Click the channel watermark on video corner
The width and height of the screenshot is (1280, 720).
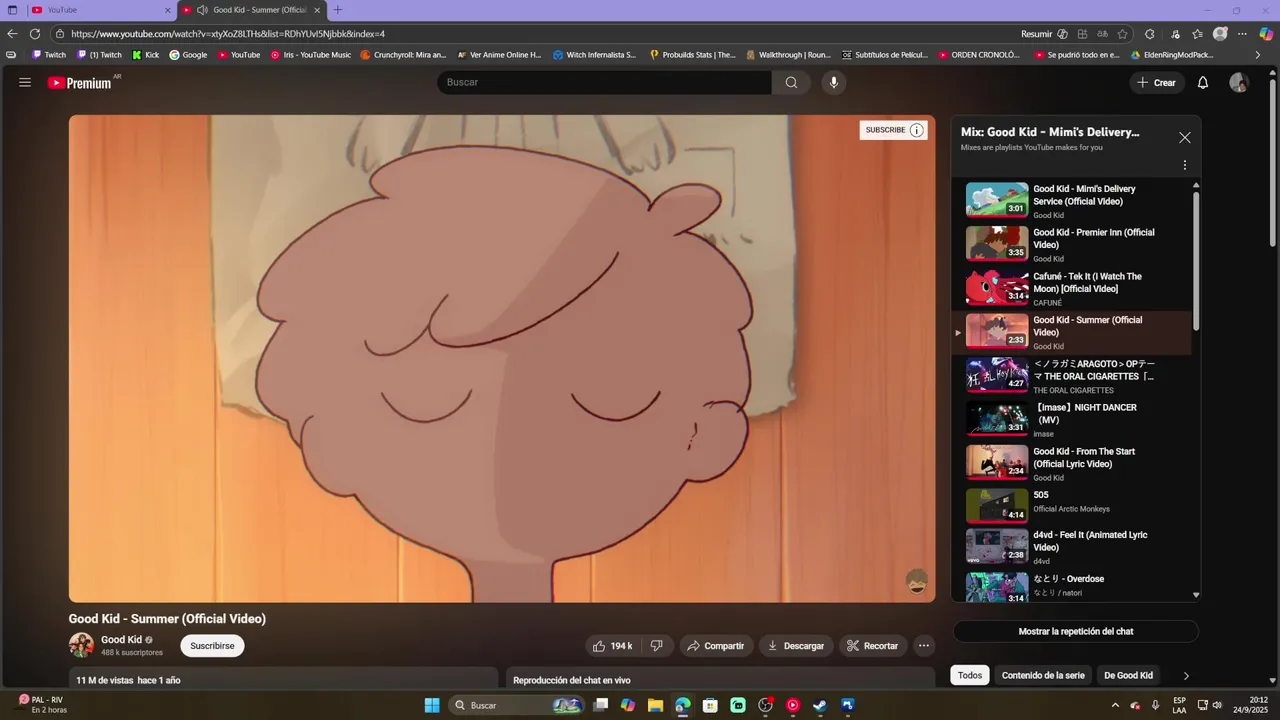click(917, 581)
